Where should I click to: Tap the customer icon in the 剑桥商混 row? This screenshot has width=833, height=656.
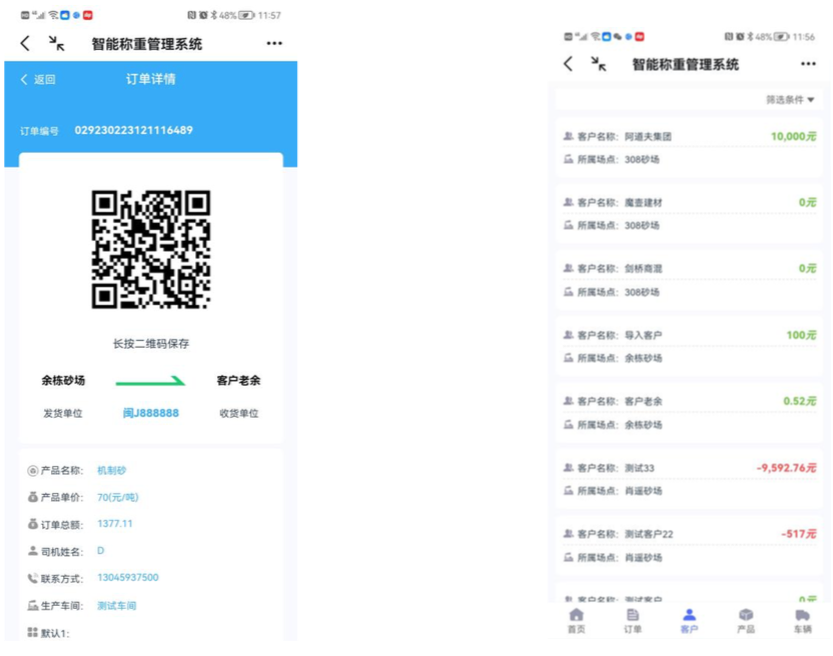(x=568, y=269)
